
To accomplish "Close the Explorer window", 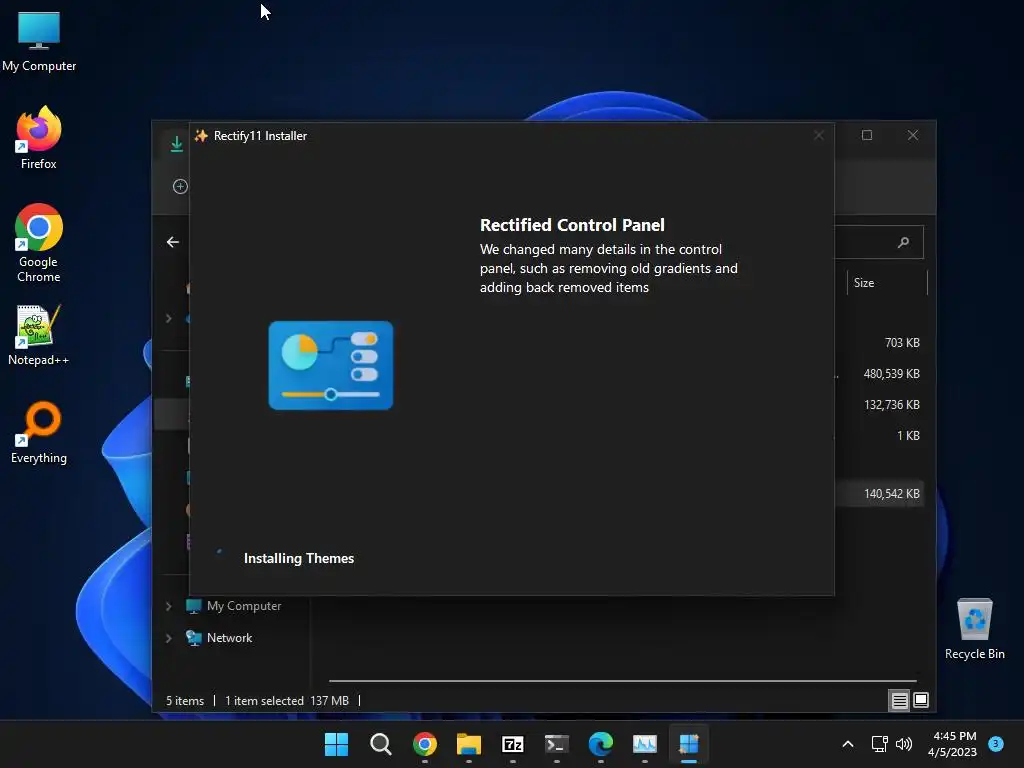I will 913,135.
